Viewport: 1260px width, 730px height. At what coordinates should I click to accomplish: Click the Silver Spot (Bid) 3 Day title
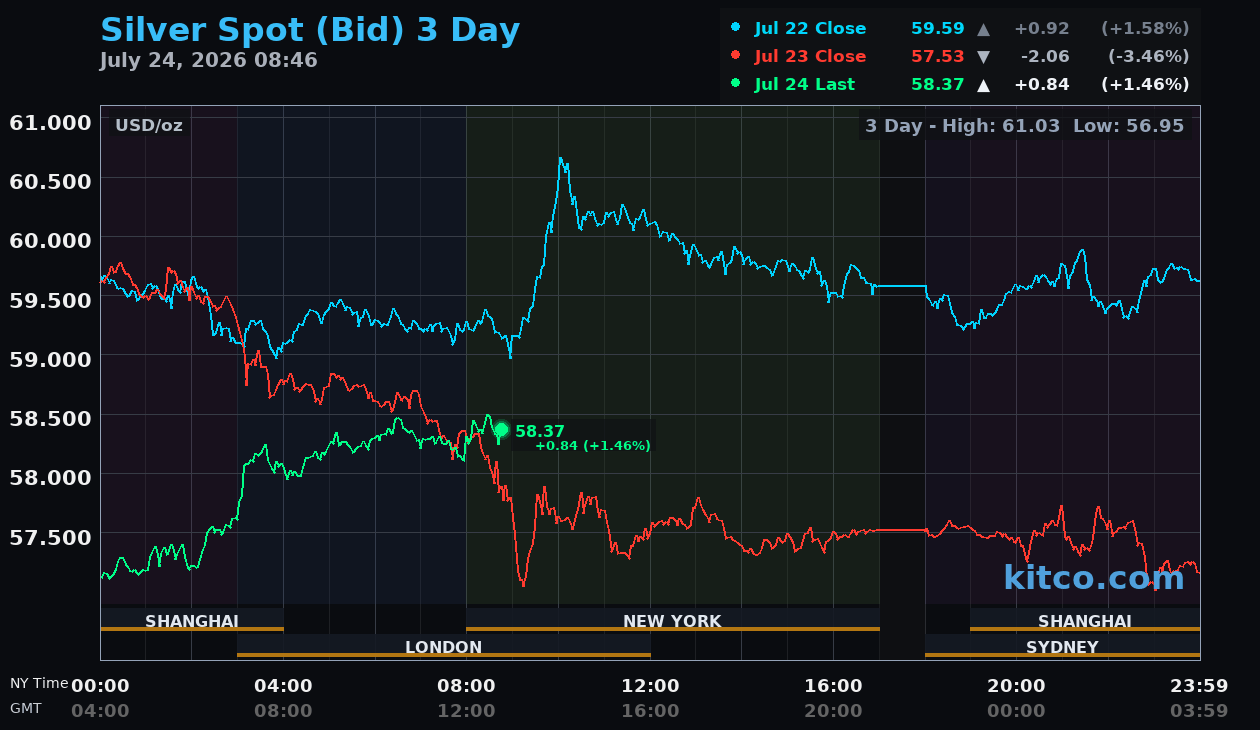(310, 30)
